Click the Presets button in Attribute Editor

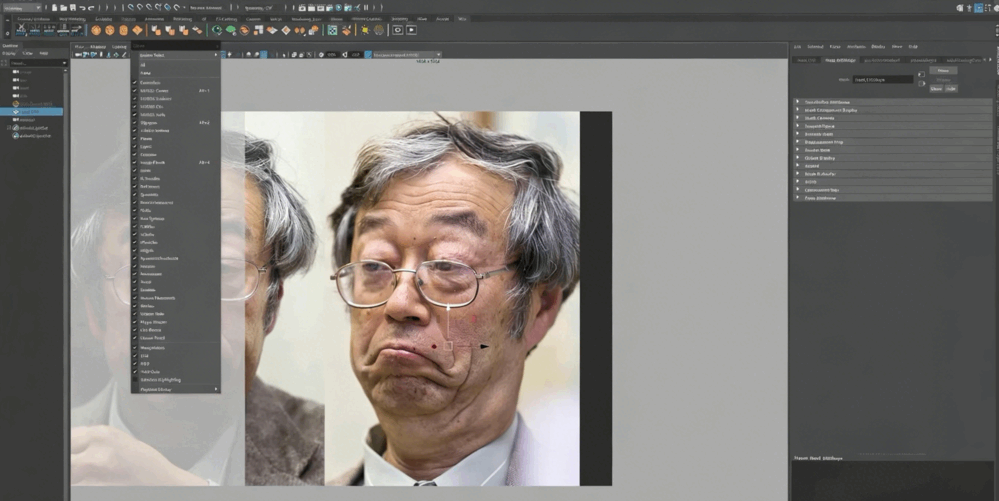pos(943,80)
